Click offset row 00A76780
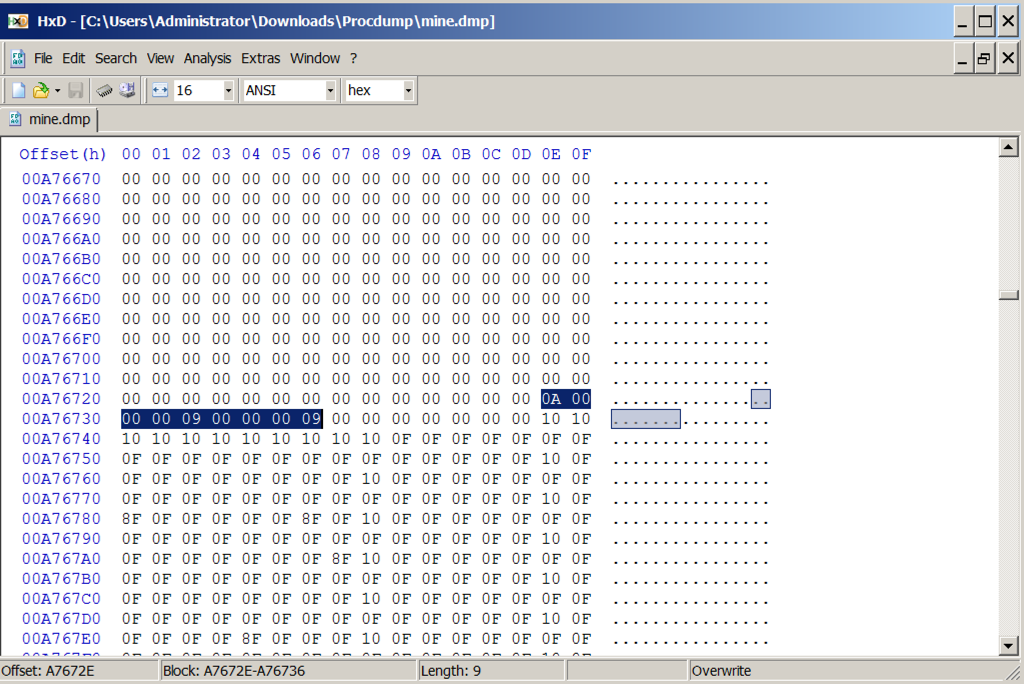Image resolution: width=1024 pixels, height=684 pixels. point(61,519)
